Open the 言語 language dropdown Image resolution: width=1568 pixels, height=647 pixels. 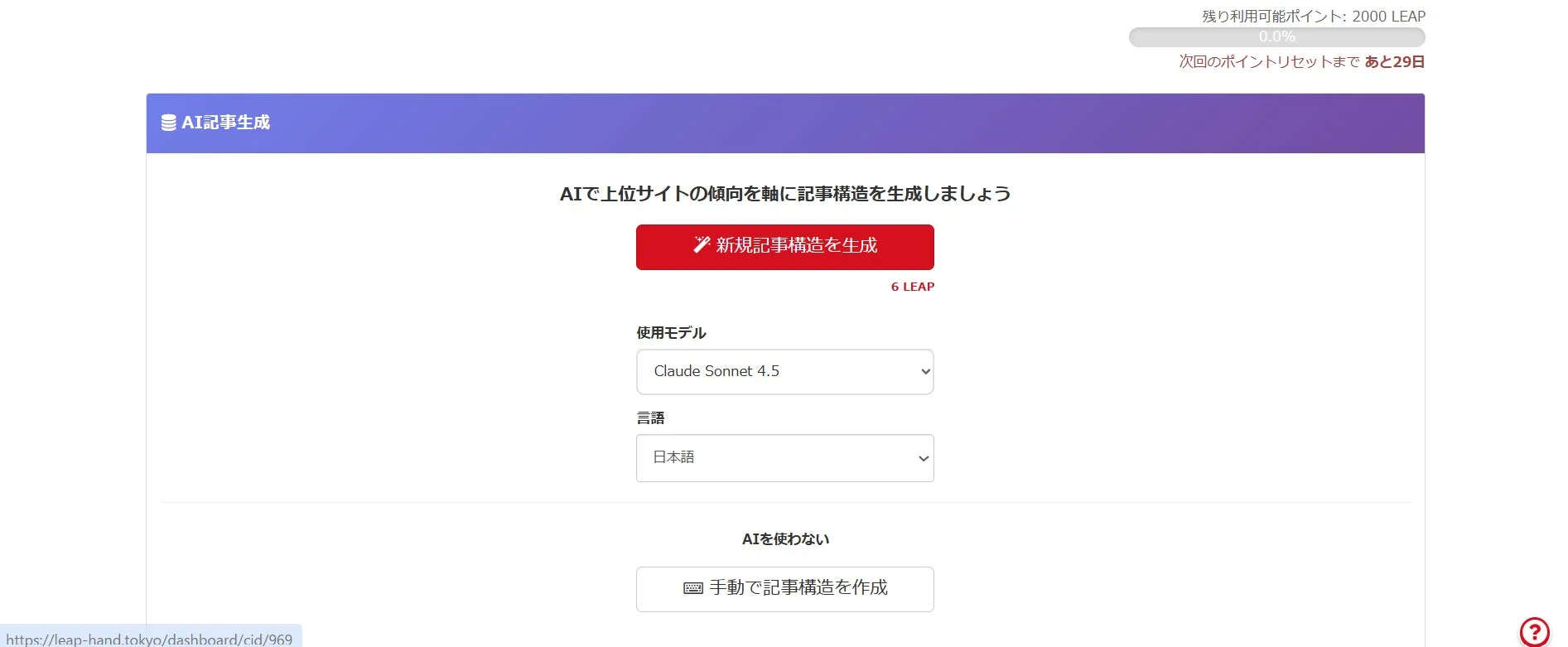(784, 457)
